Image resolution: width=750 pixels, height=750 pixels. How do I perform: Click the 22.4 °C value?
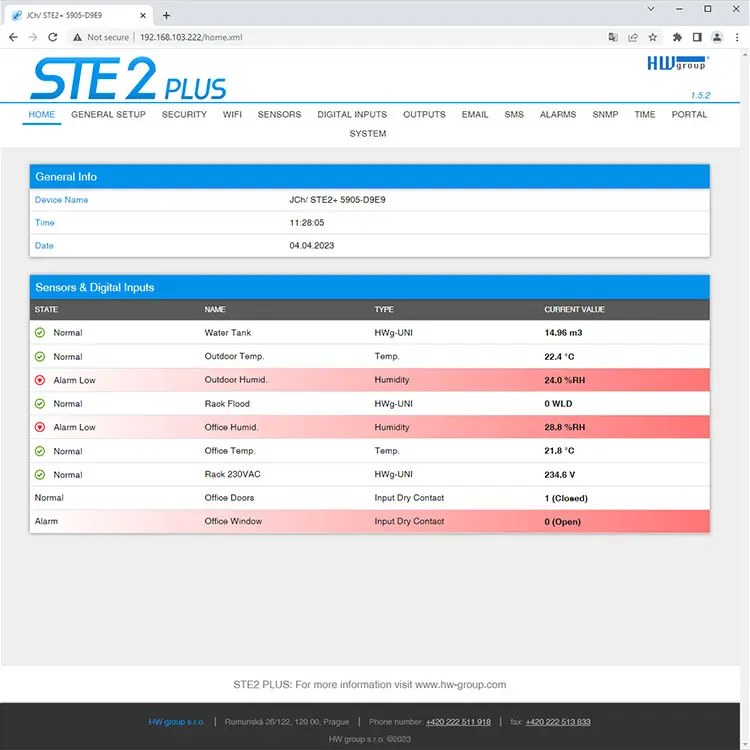click(559, 356)
